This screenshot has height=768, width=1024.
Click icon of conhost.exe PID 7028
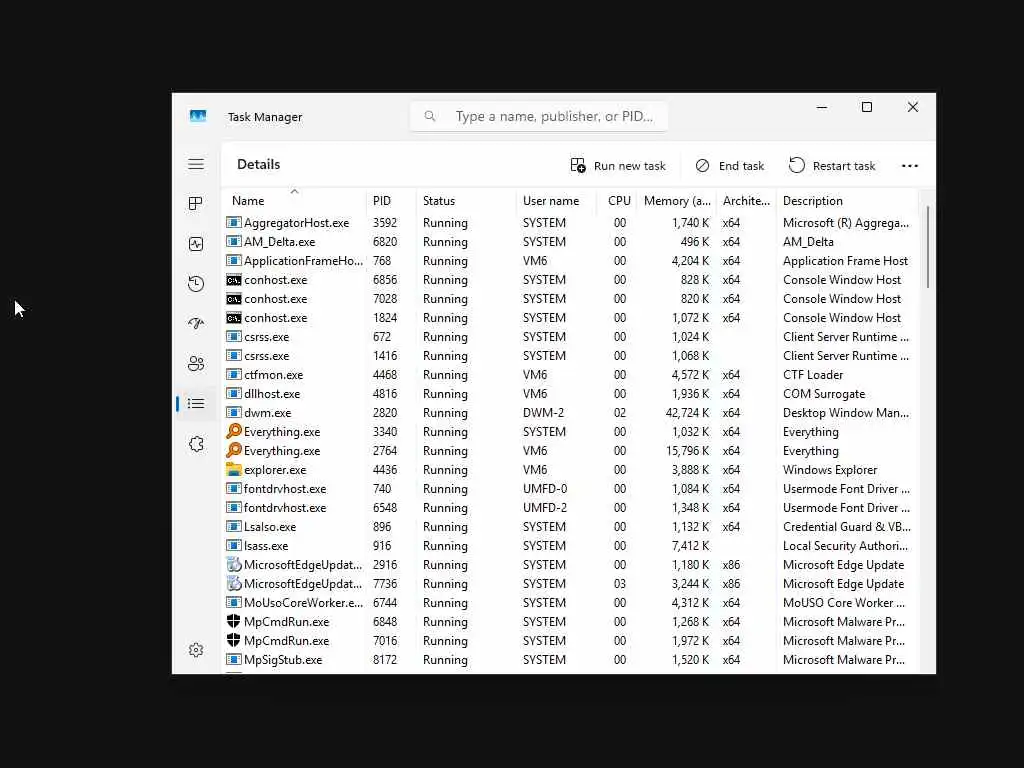pos(234,298)
